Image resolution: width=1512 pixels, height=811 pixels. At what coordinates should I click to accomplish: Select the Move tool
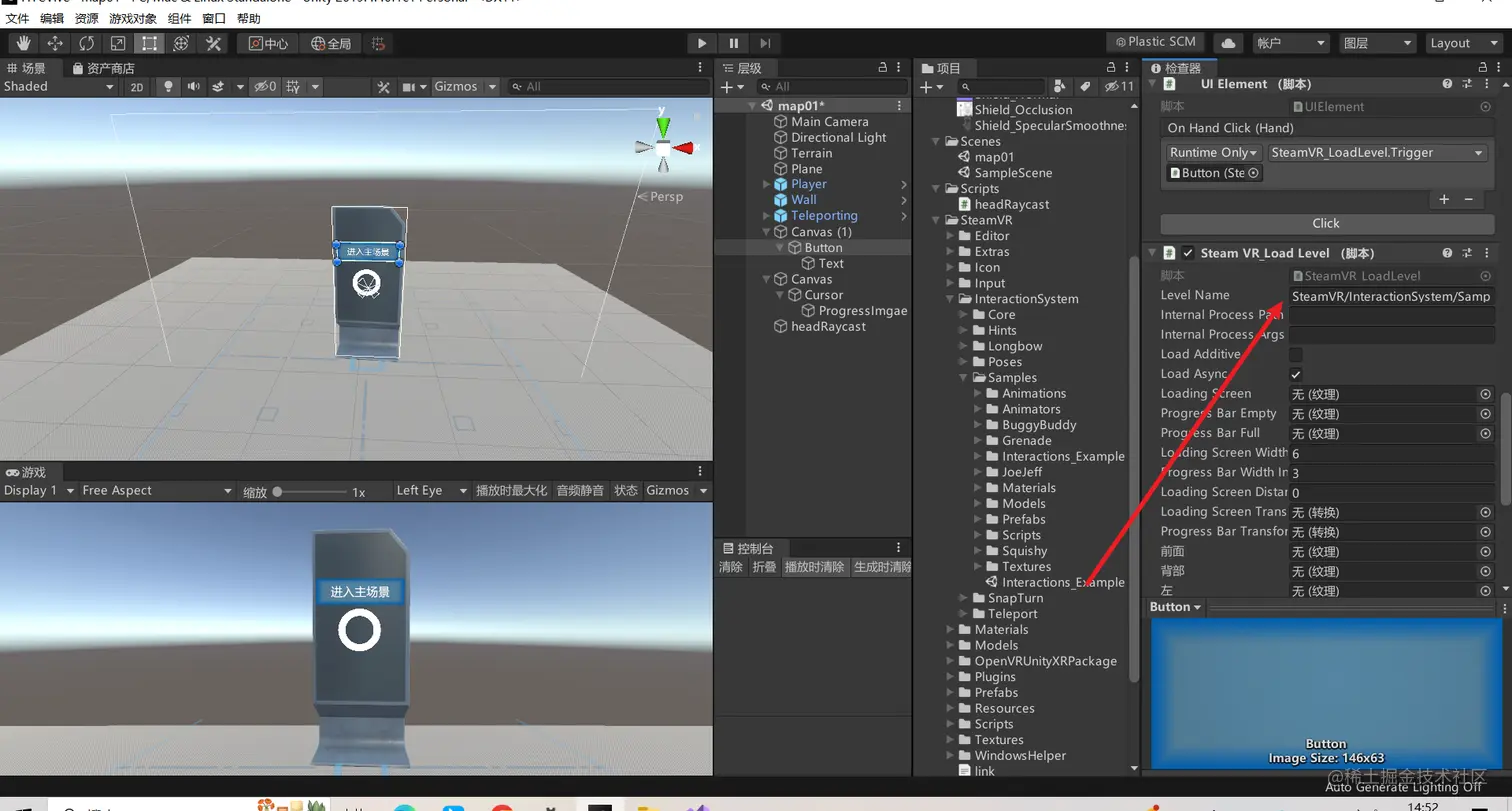(55, 43)
